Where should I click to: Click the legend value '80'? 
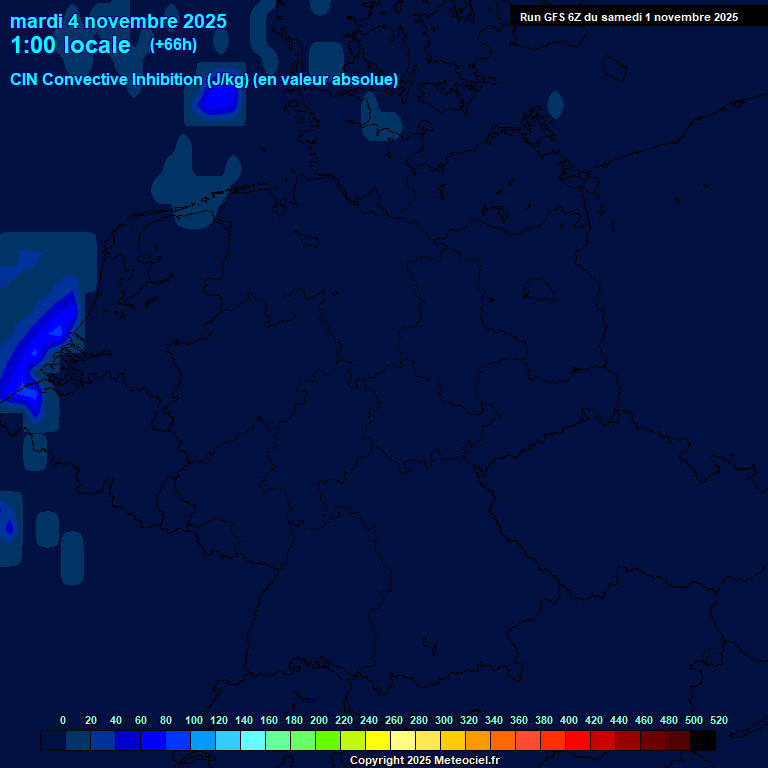coord(166,720)
